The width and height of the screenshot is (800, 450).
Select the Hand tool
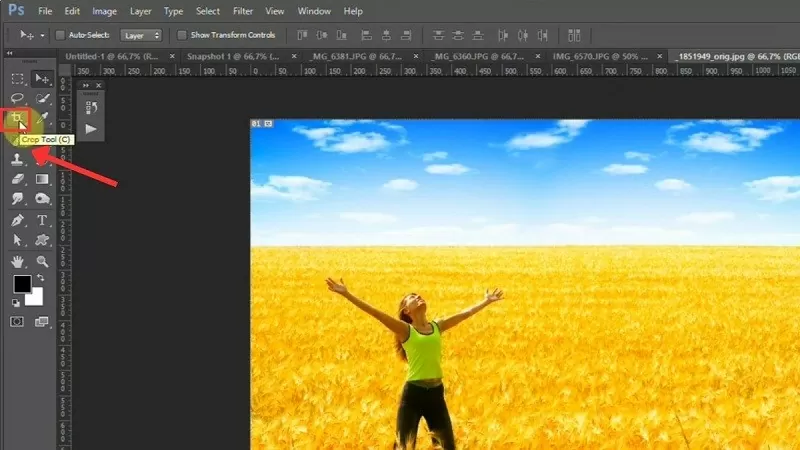click(17, 261)
